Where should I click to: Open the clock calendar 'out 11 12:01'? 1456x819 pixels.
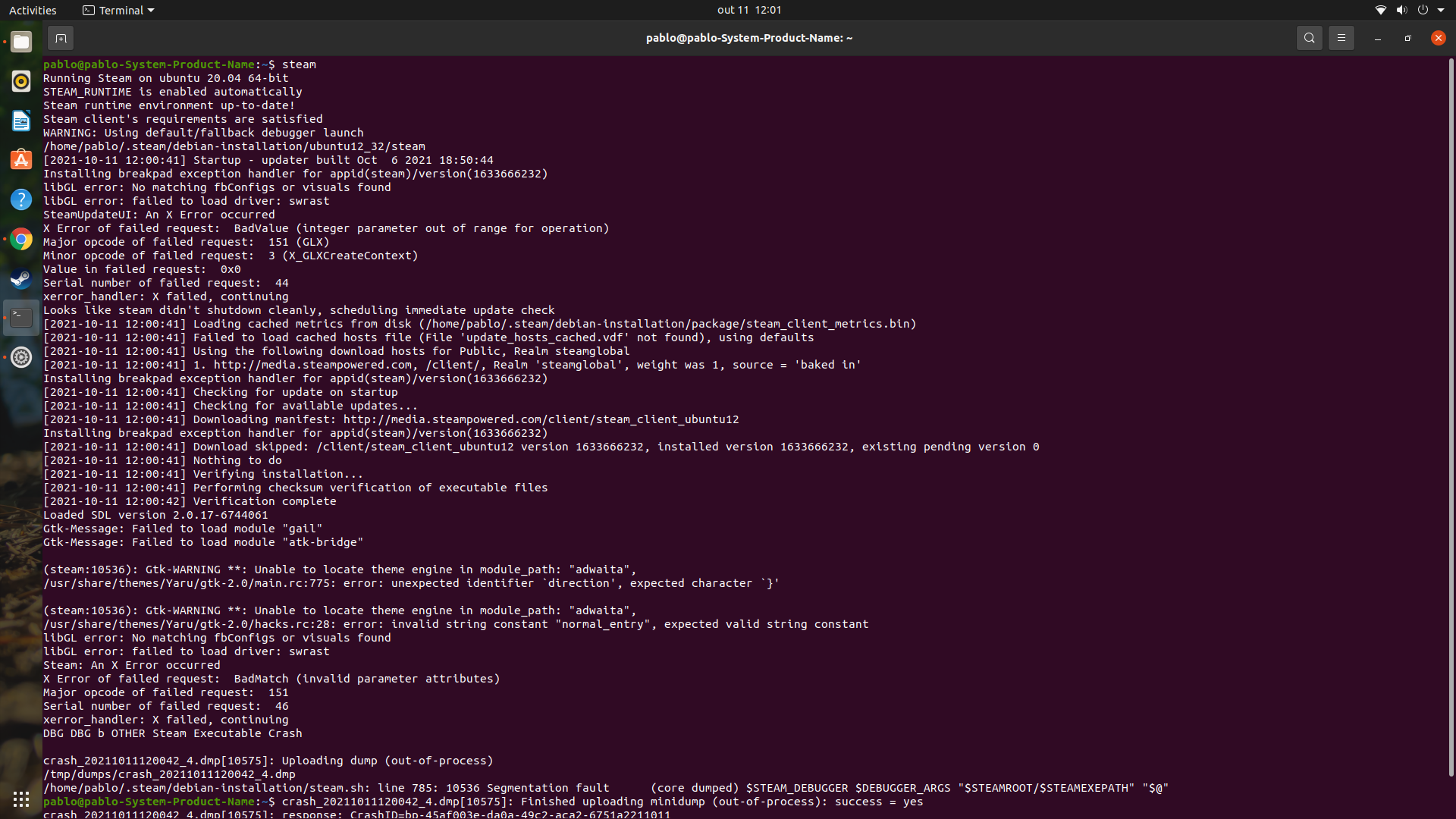tap(748, 10)
